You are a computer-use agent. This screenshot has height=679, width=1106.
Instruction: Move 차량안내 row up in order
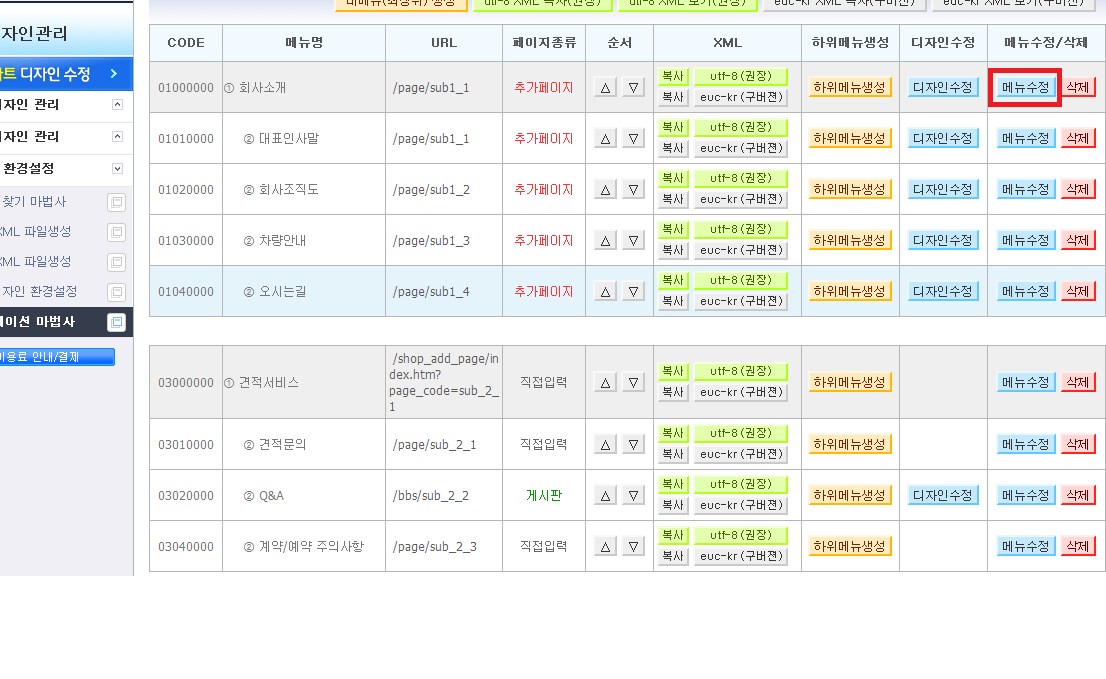pos(605,240)
